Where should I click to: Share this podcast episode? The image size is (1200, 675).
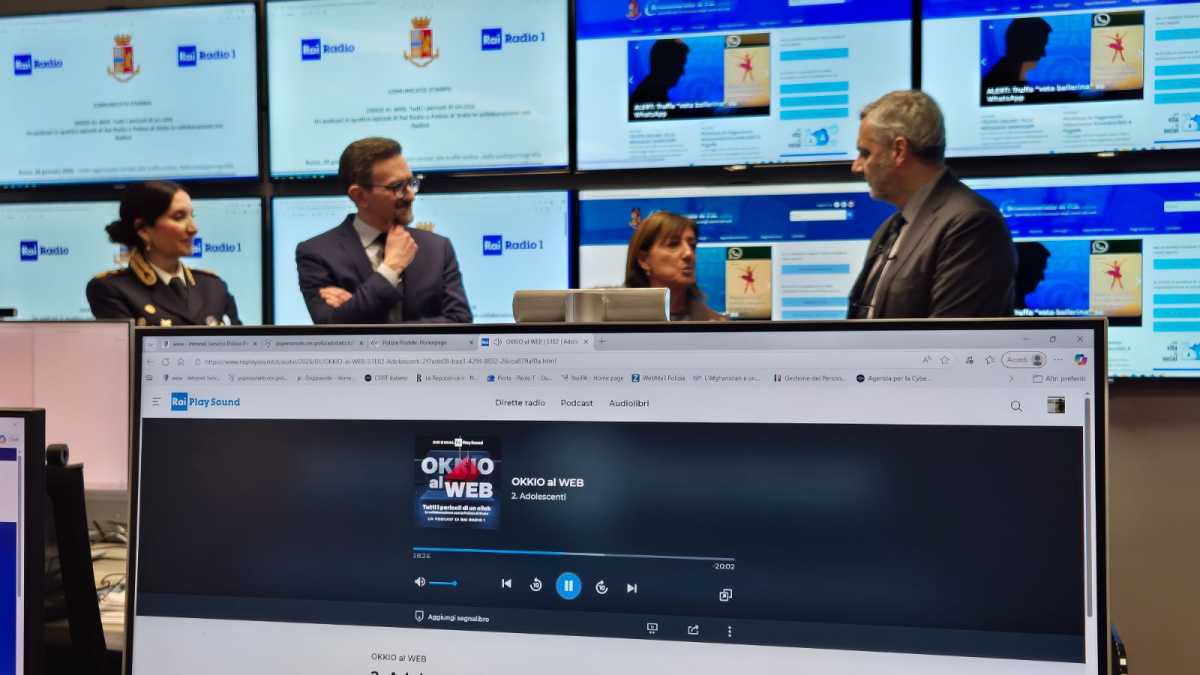click(x=693, y=630)
